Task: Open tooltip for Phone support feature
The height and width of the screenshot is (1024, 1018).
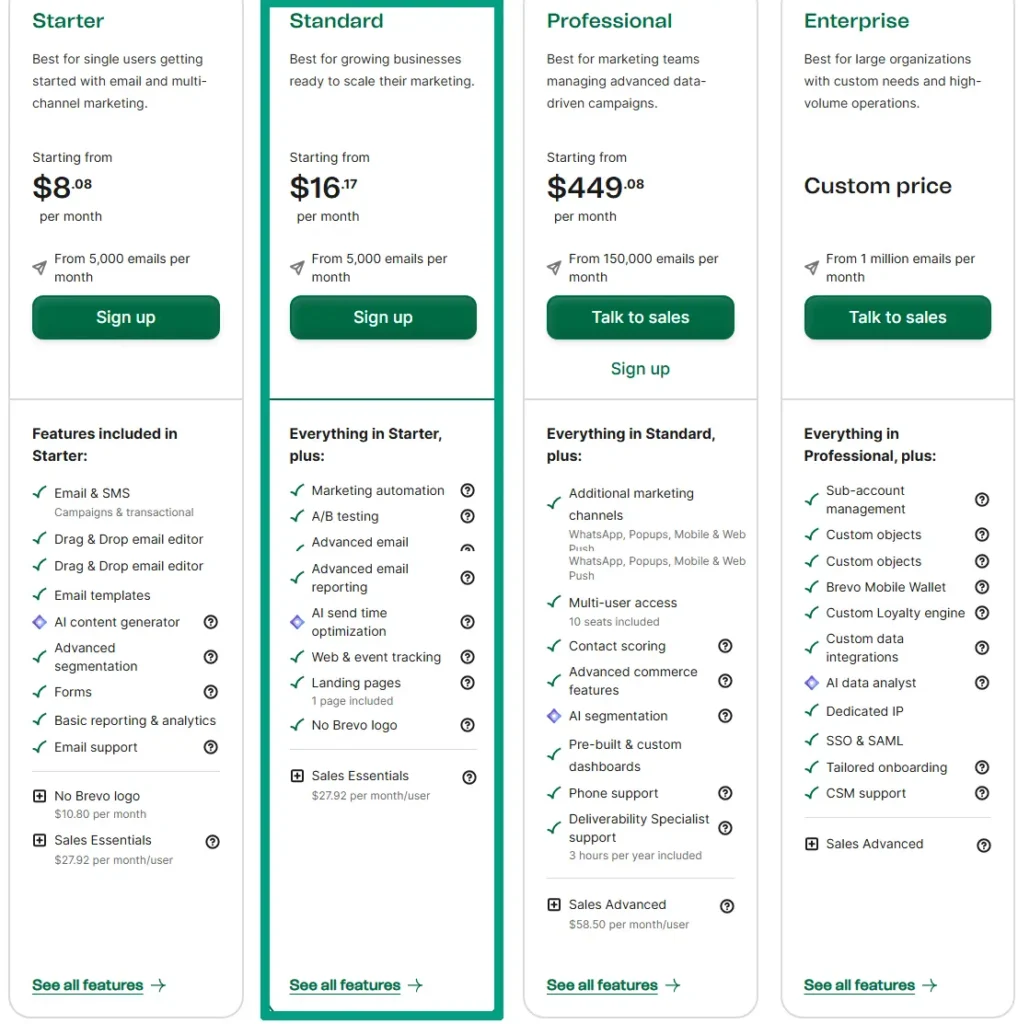Action: click(x=724, y=793)
